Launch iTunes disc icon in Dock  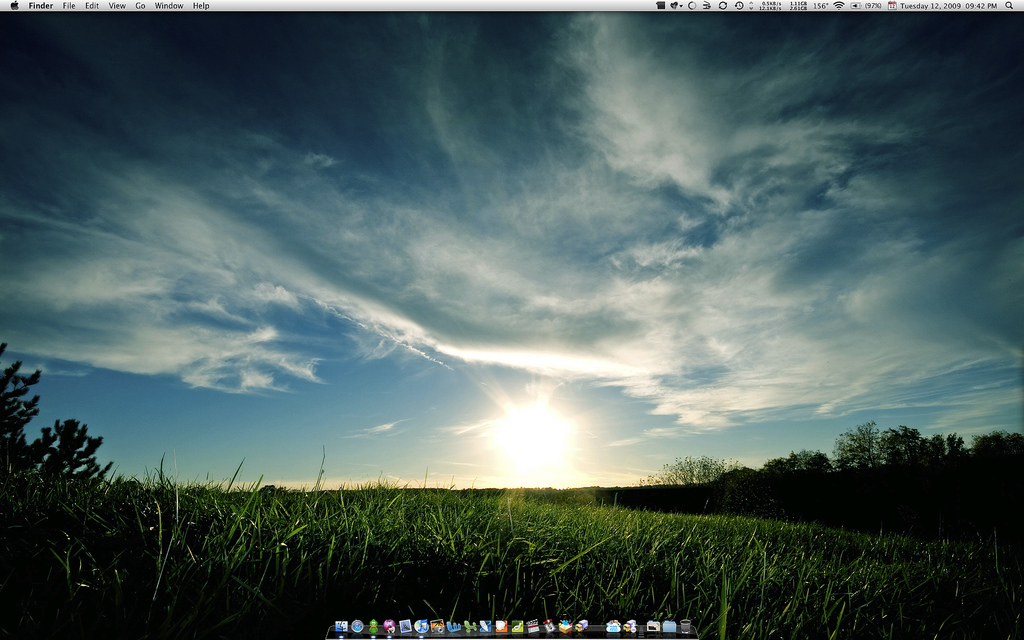click(421, 626)
